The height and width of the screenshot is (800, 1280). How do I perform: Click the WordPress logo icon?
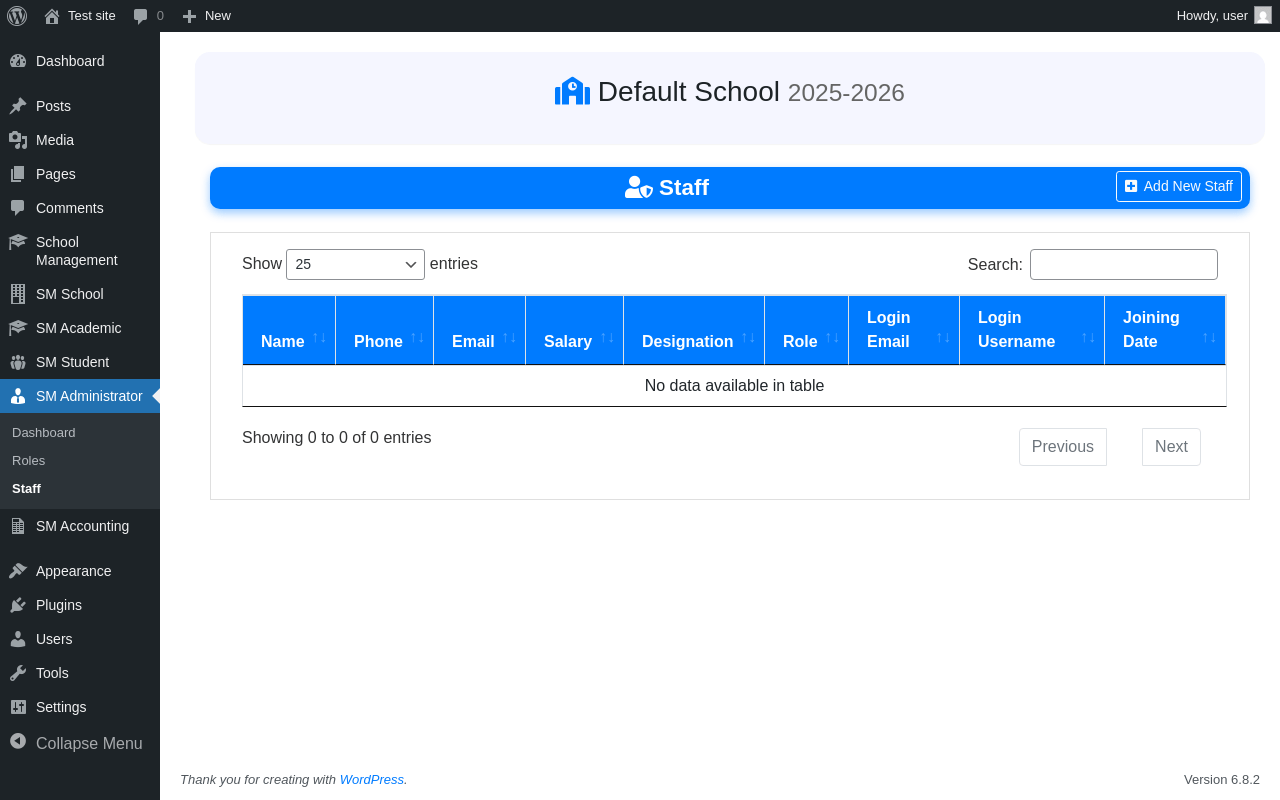17,15
